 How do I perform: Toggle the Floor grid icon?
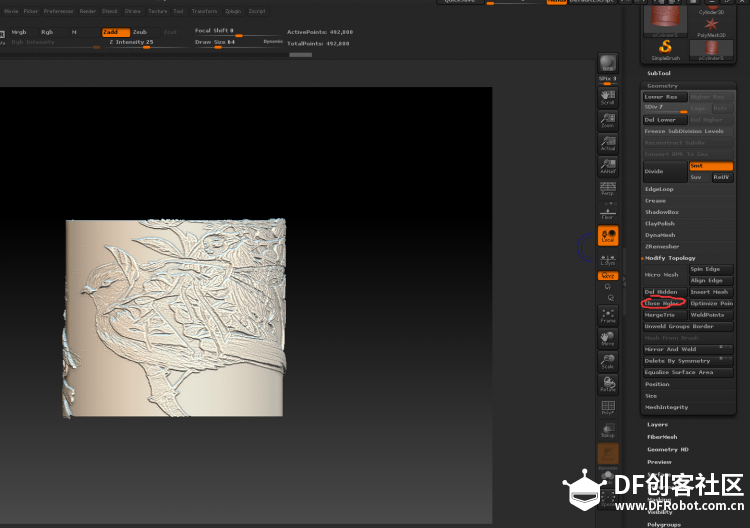tap(608, 212)
